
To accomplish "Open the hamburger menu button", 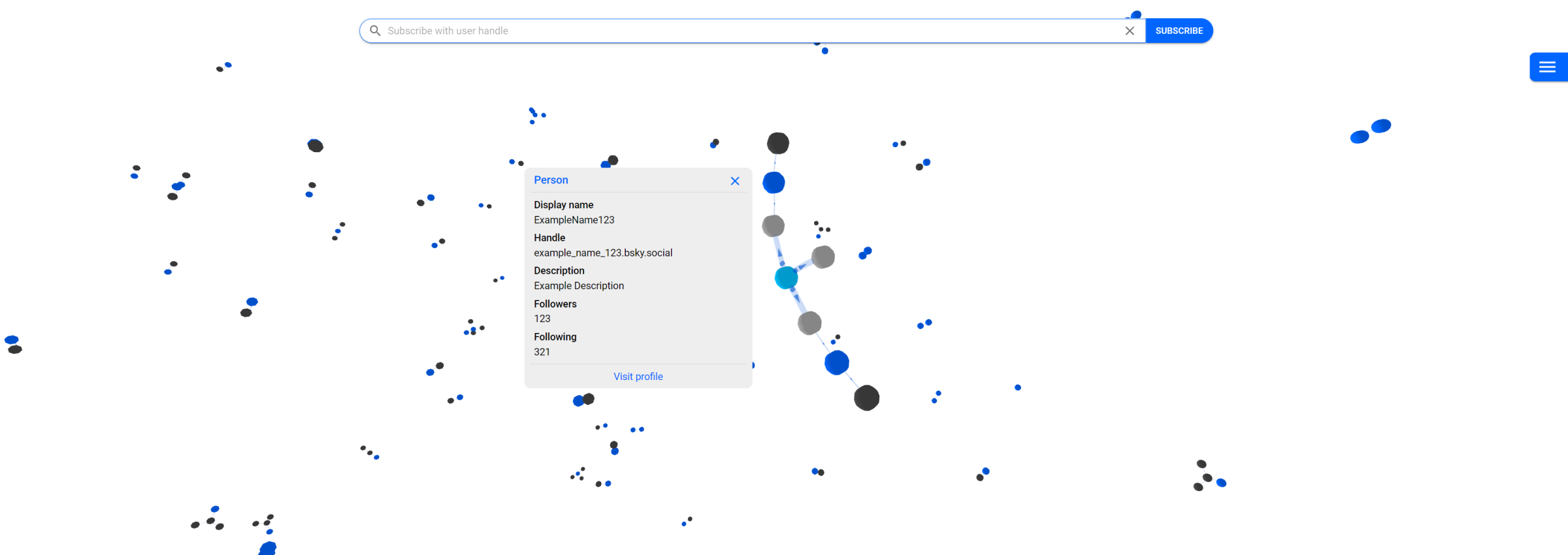I will (x=1548, y=67).
